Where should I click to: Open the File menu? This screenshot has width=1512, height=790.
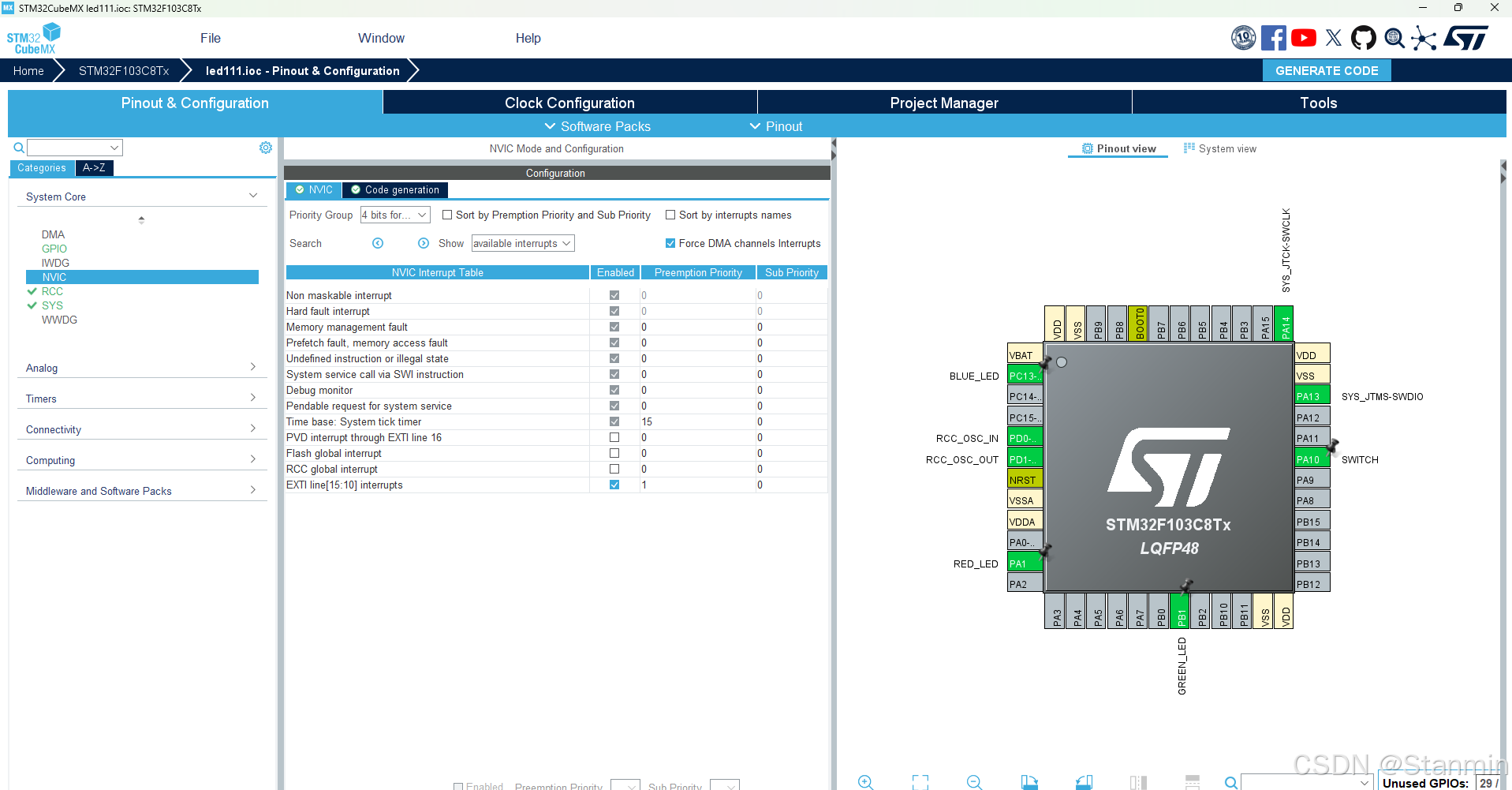pos(211,38)
